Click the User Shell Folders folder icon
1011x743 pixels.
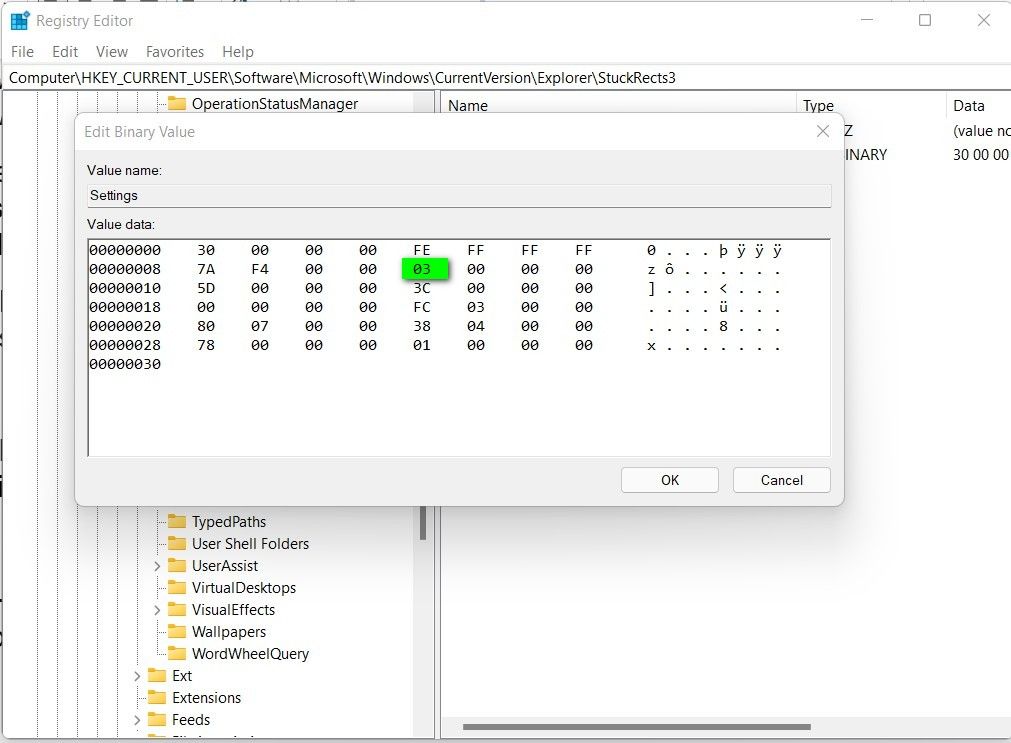click(x=179, y=543)
